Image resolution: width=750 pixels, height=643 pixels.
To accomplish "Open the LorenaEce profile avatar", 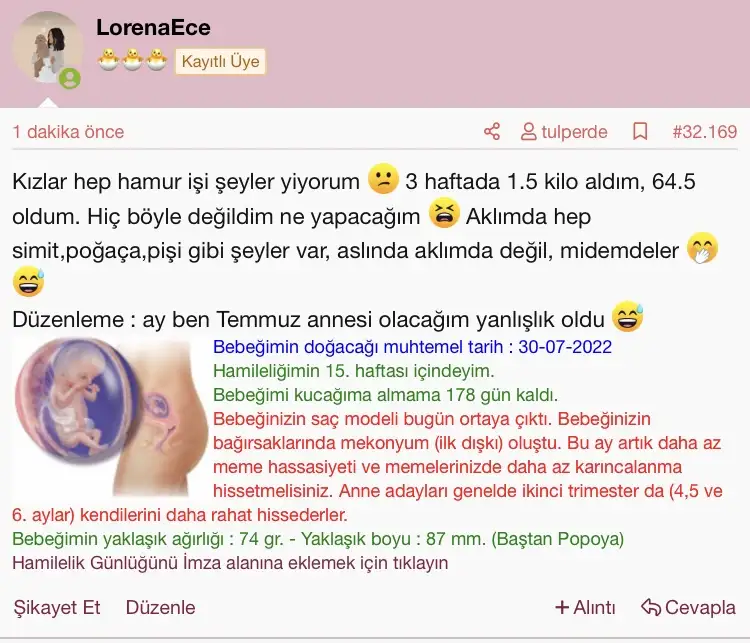I will pos(47,47).
